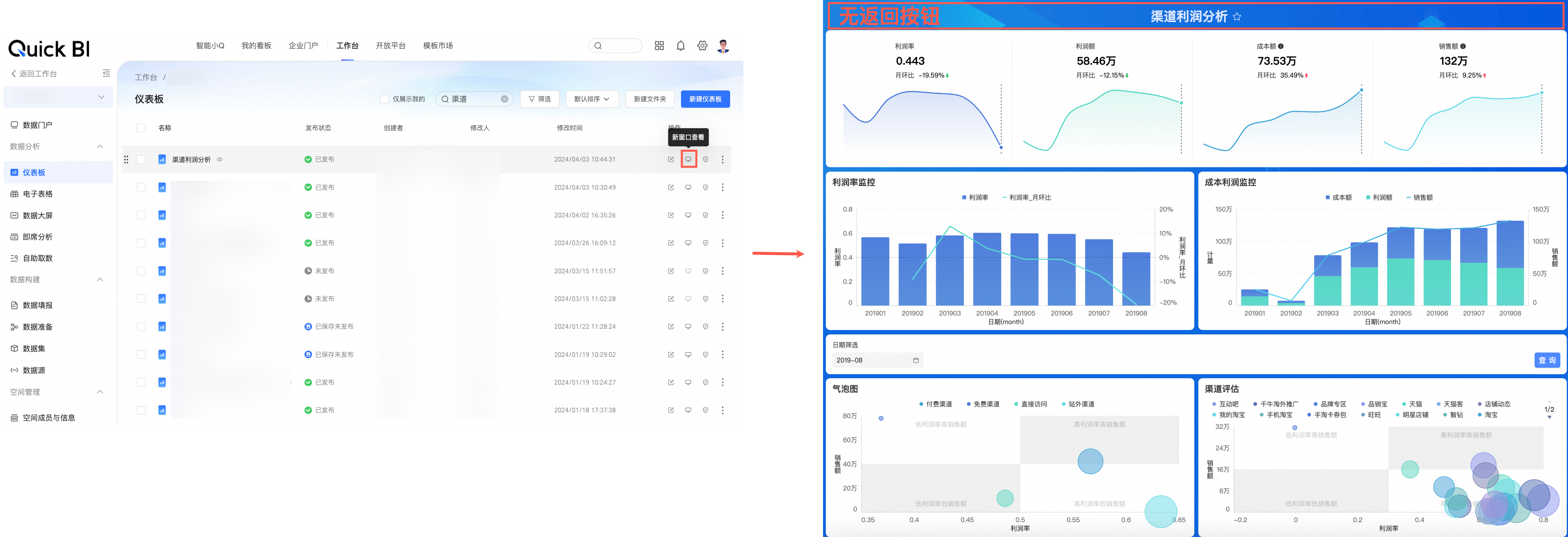1568x537 pixels.
Task: Click the 查询 button
Action: (x=1547, y=361)
